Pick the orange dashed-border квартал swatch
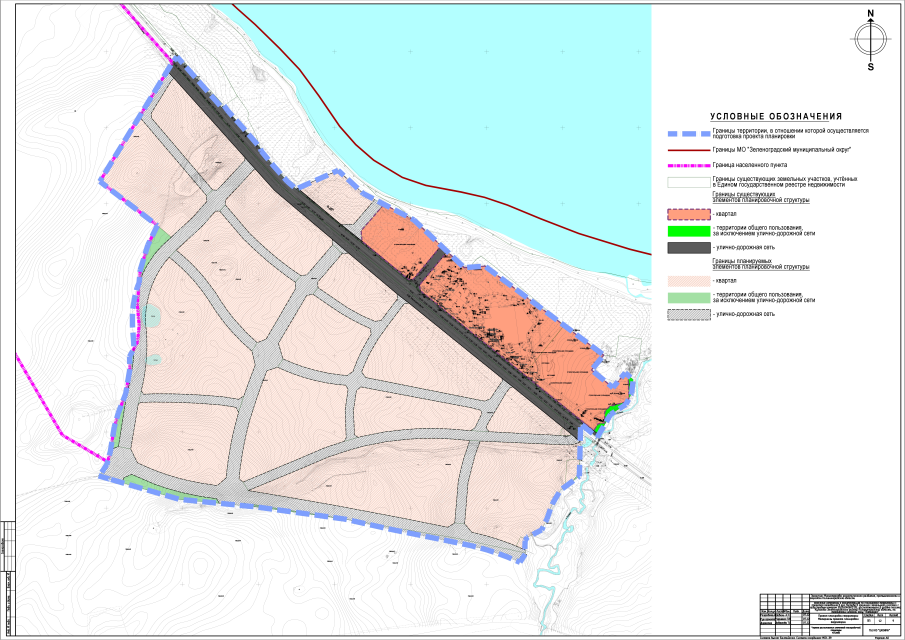 pyautogui.click(x=688, y=214)
